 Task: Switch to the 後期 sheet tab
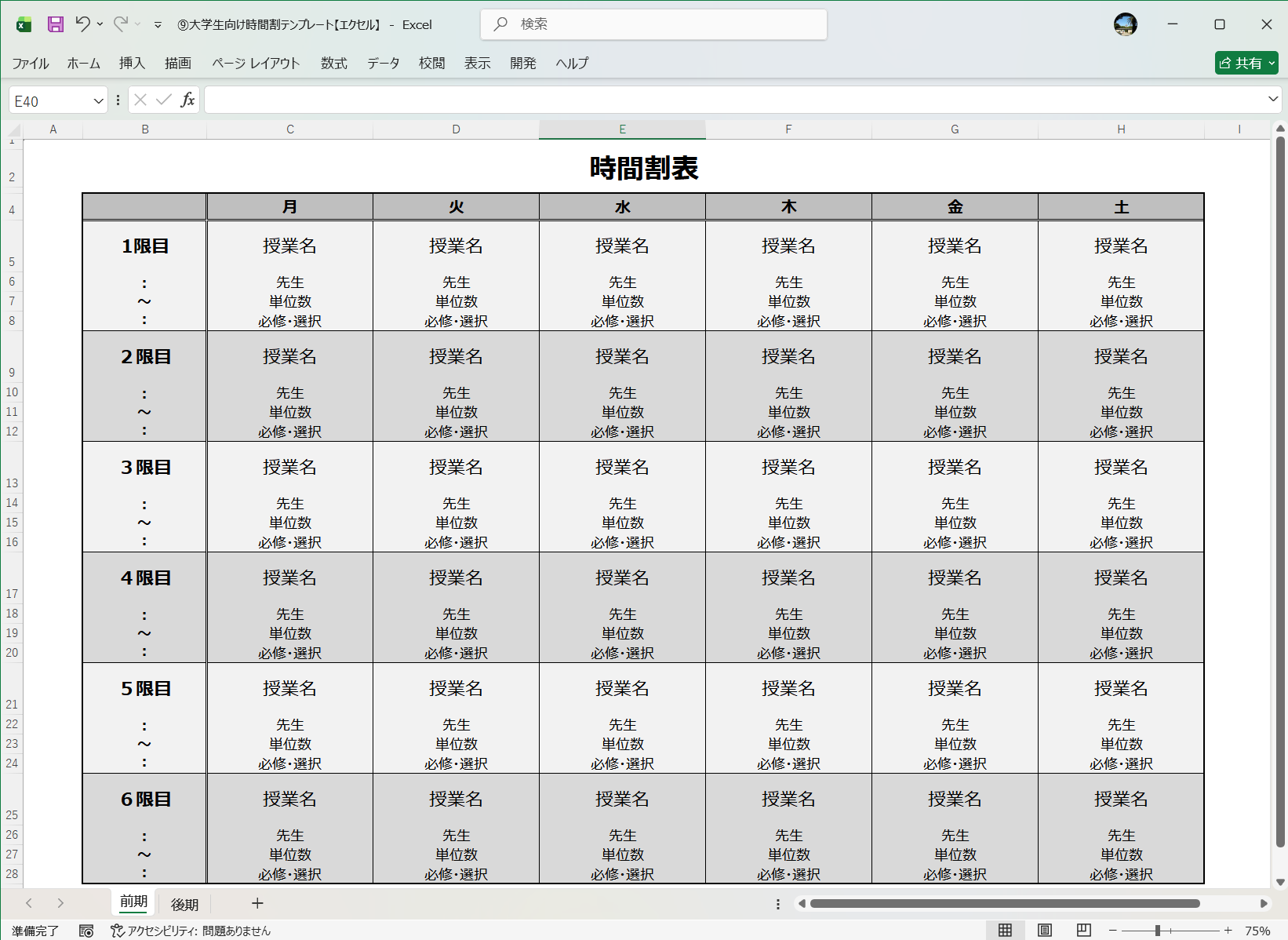185,903
